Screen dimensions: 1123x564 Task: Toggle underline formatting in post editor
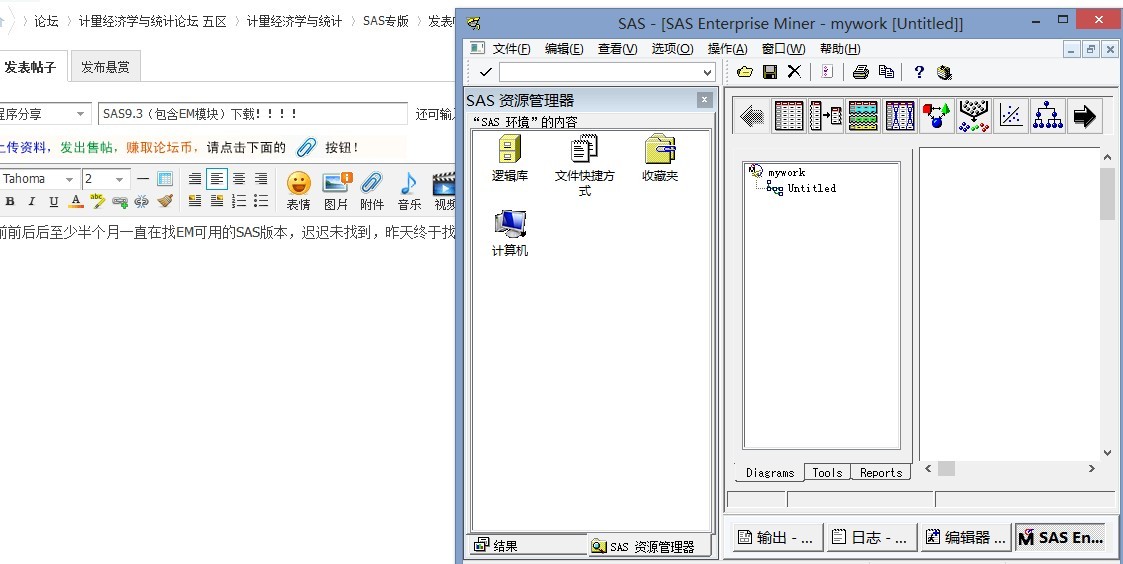point(54,201)
